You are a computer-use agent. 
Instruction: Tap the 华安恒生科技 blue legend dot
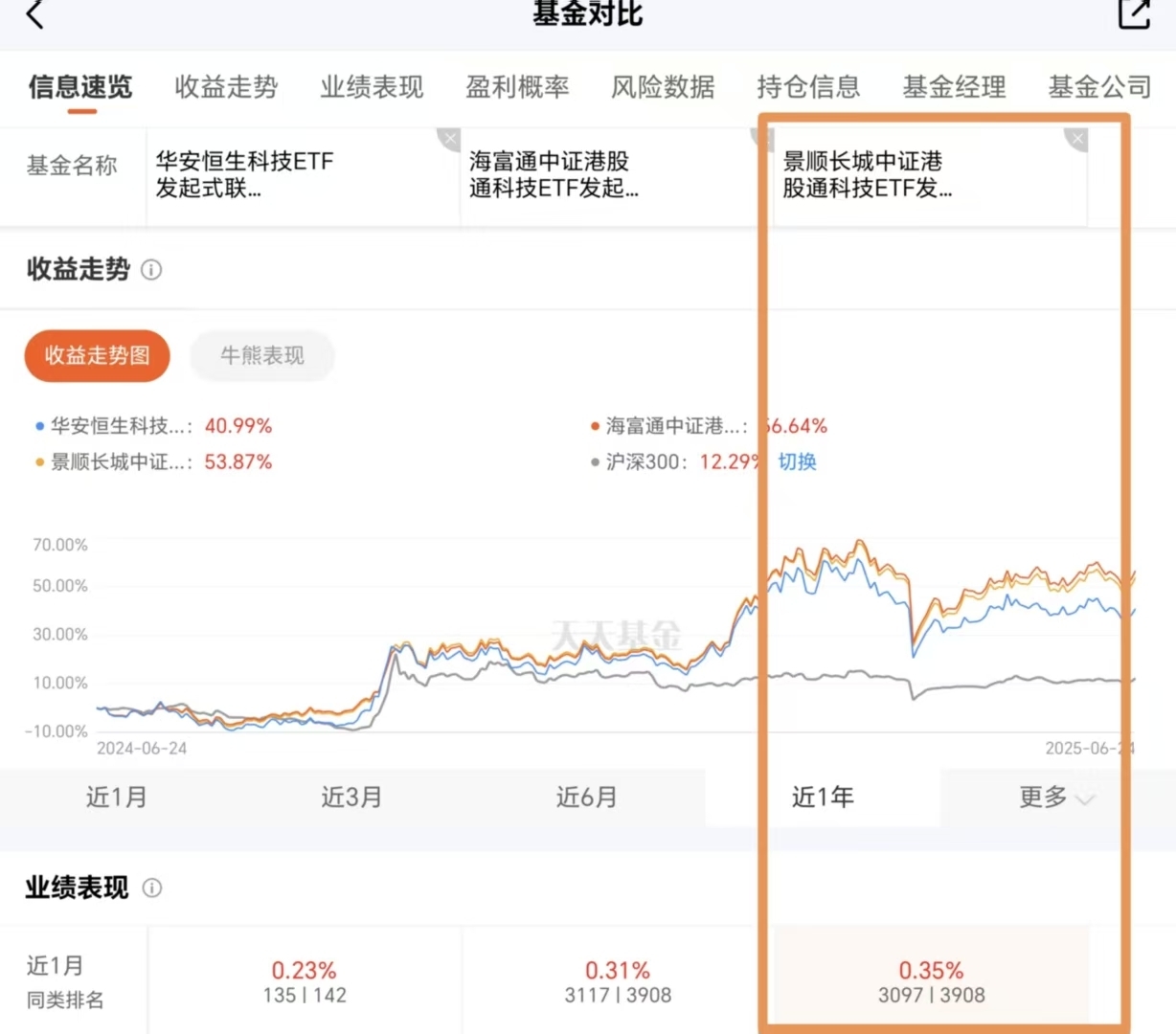[39, 426]
